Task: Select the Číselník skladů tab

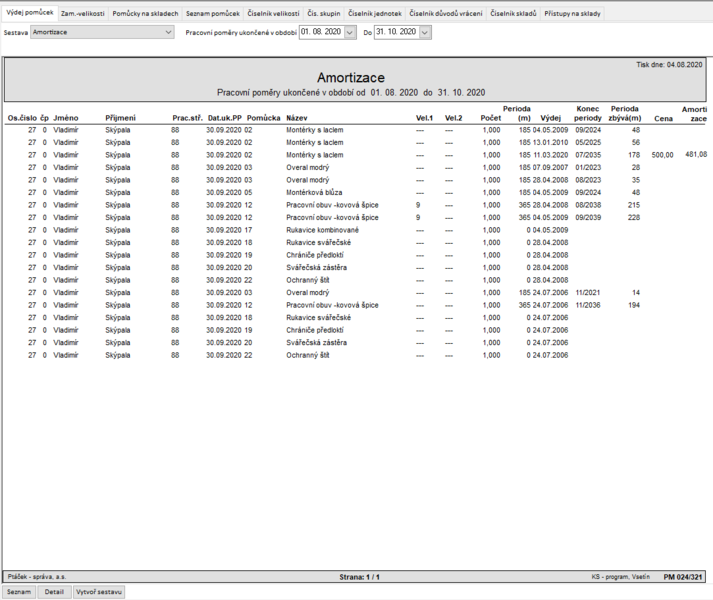Action: click(513, 14)
